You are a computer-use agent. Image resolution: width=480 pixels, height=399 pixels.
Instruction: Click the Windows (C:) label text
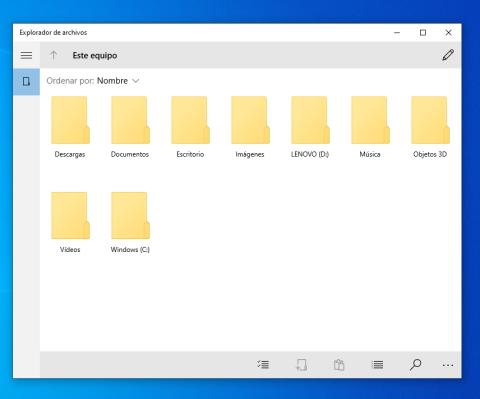(130, 250)
